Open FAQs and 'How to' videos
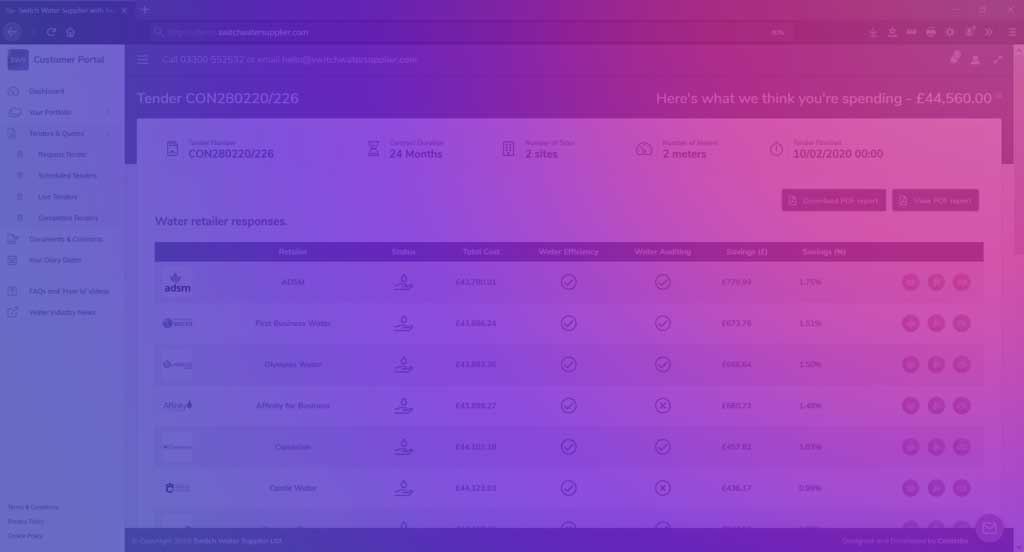Viewport: 1024px width, 552px height. [69, 291]
